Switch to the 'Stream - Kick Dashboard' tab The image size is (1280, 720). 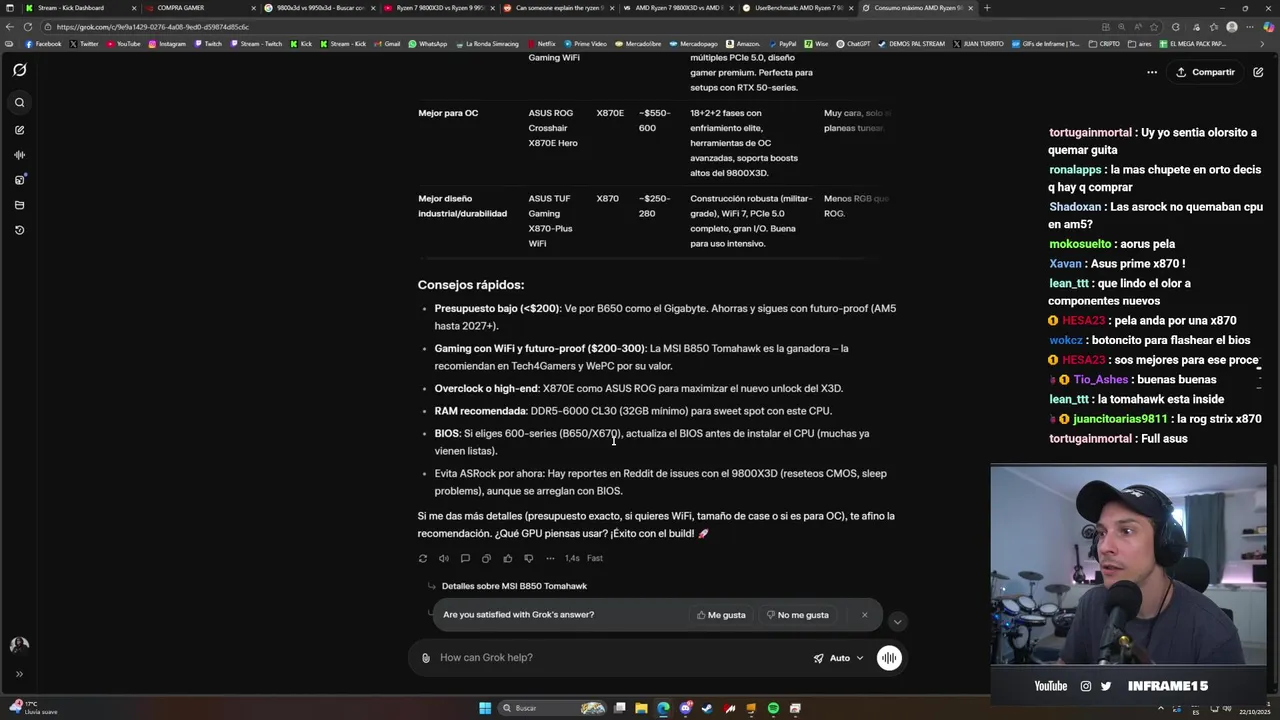tap(80, 8)
